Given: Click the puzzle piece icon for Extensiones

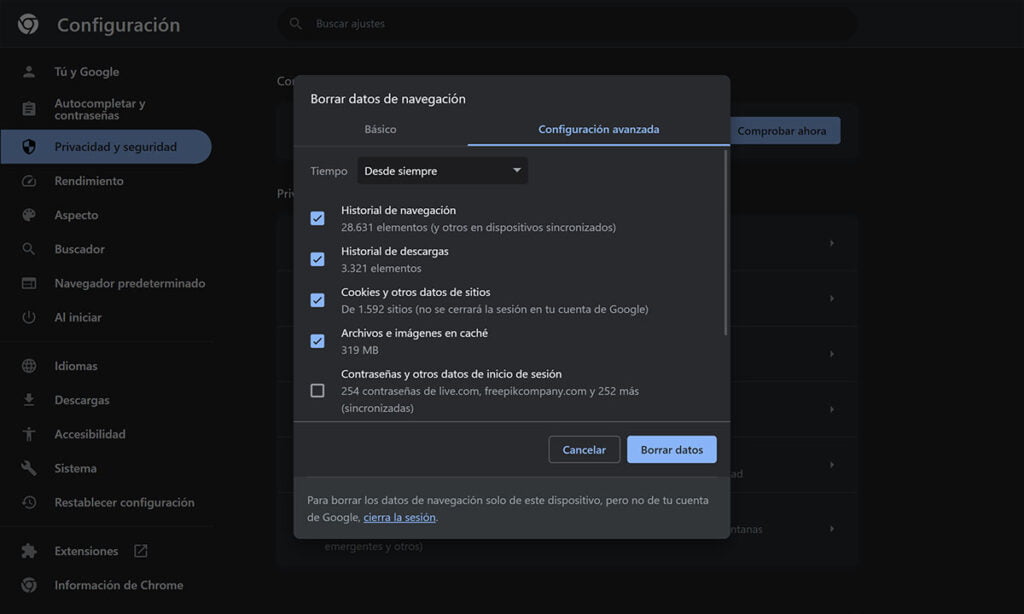Looking at the screenshot, I should tap(29, 551).
